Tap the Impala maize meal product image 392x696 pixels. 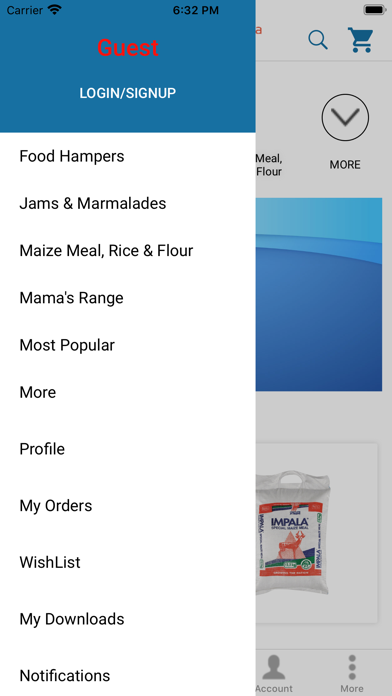294,533
